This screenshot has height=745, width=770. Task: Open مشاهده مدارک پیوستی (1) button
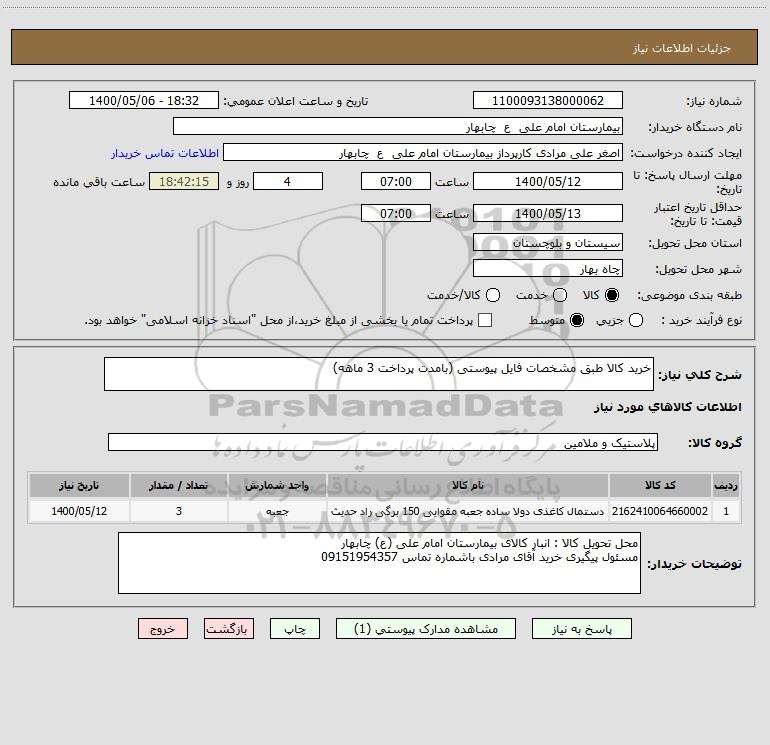(x=426, y=629)
